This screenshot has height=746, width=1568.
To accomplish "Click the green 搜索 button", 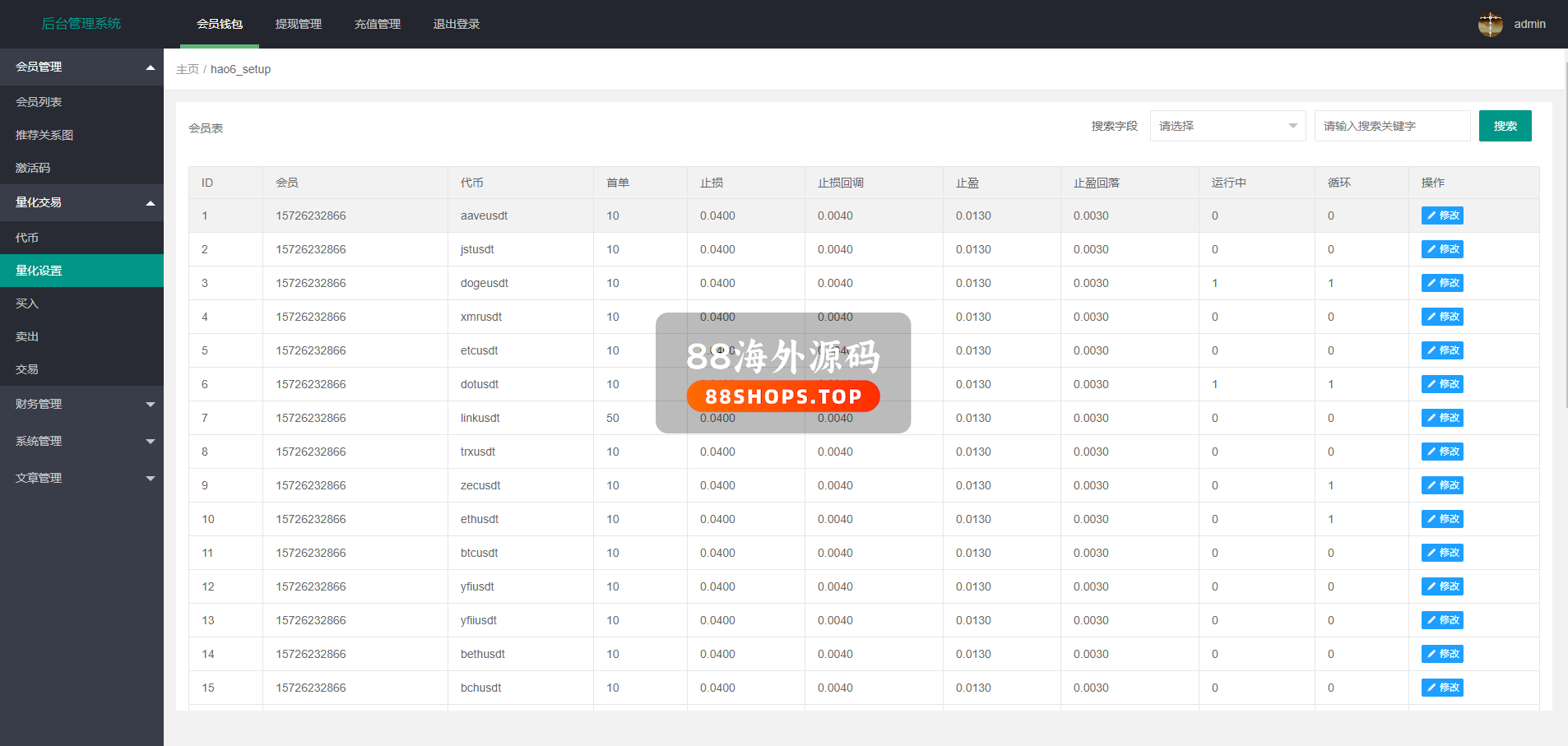I will 1505,126.
